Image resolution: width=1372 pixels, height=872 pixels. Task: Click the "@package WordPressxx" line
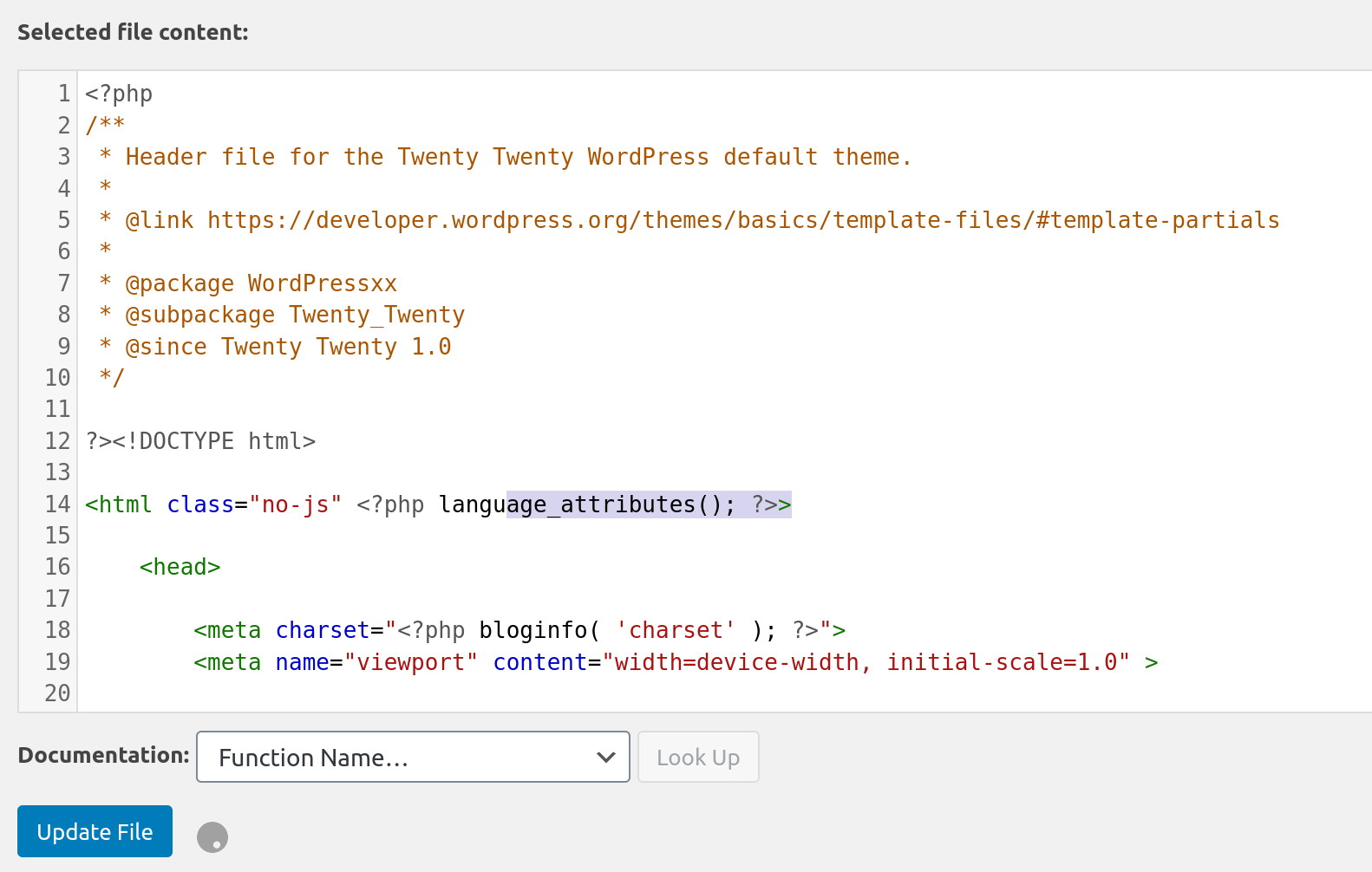coord(248,283)
